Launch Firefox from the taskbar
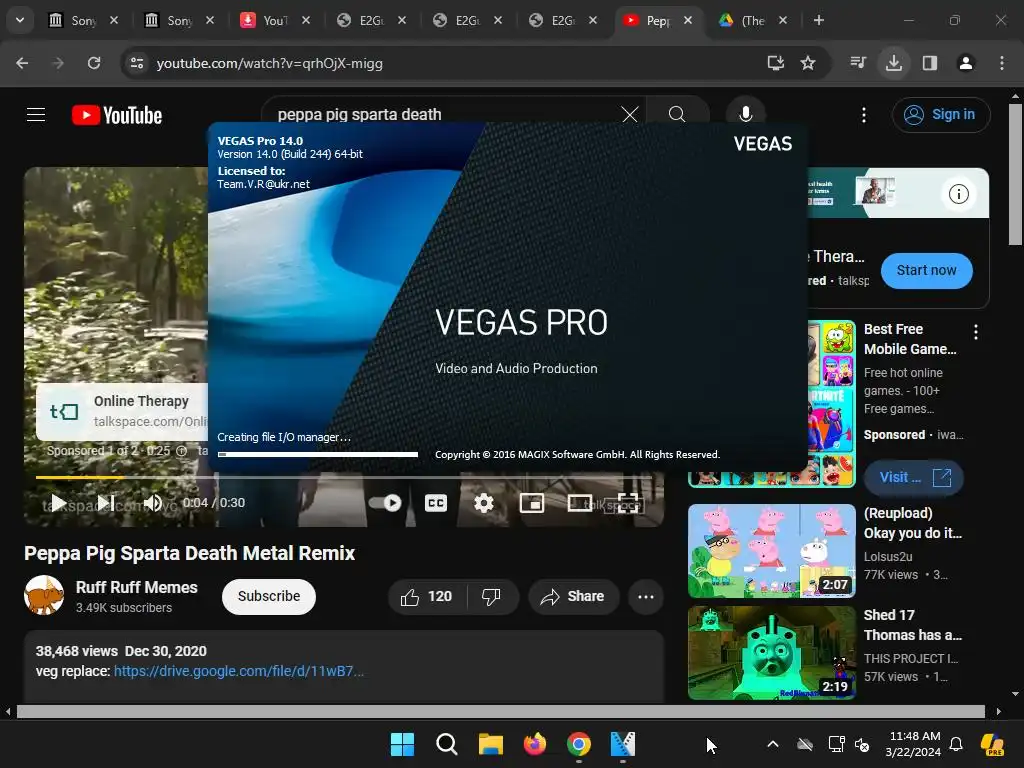The image size is (1024, 768). point(535,744)
